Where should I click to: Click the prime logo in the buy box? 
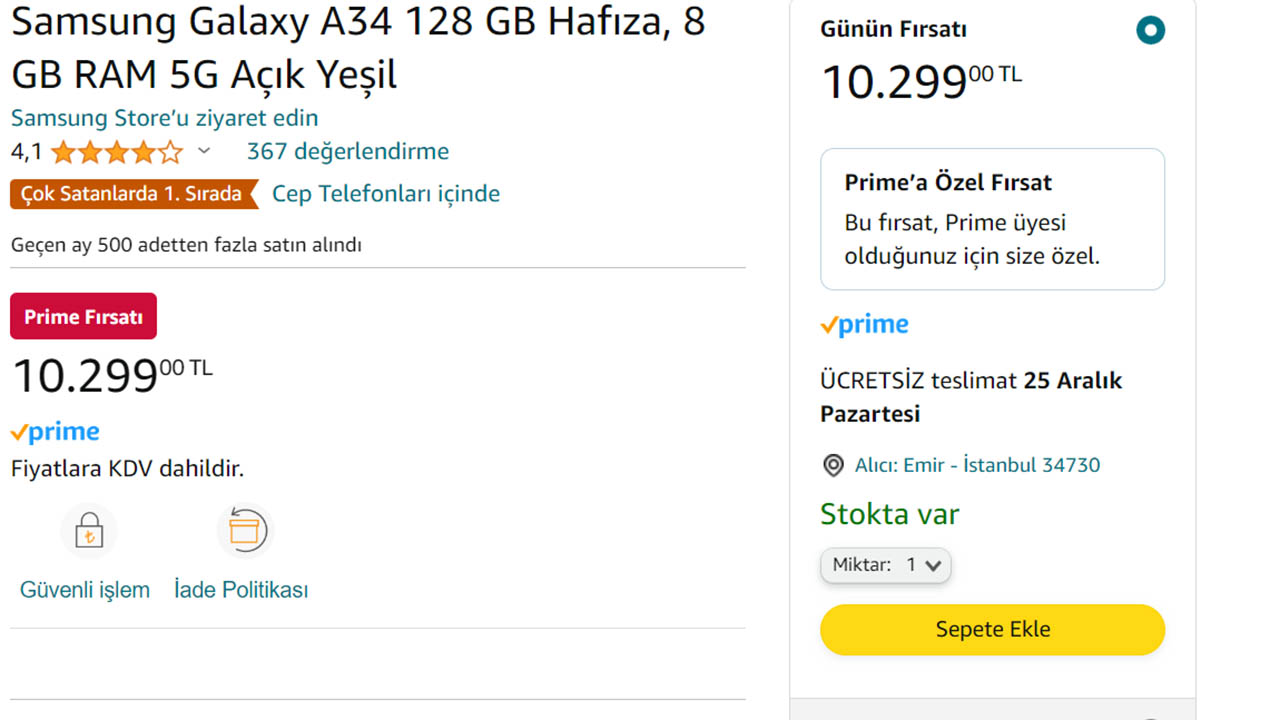(x=864, y=324)
